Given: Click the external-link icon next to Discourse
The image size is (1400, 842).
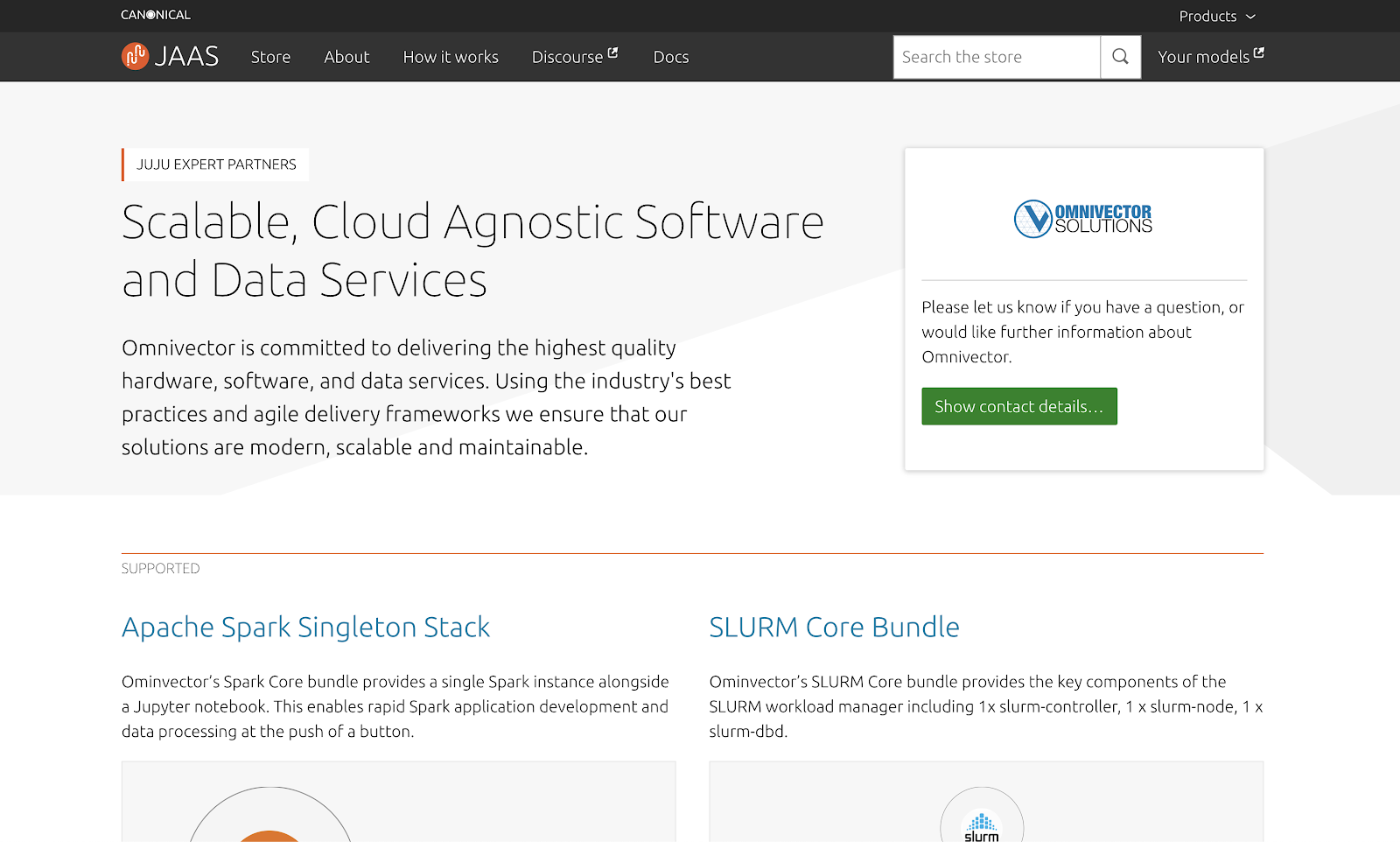Looking at the screenshot, I should (613, 53).
